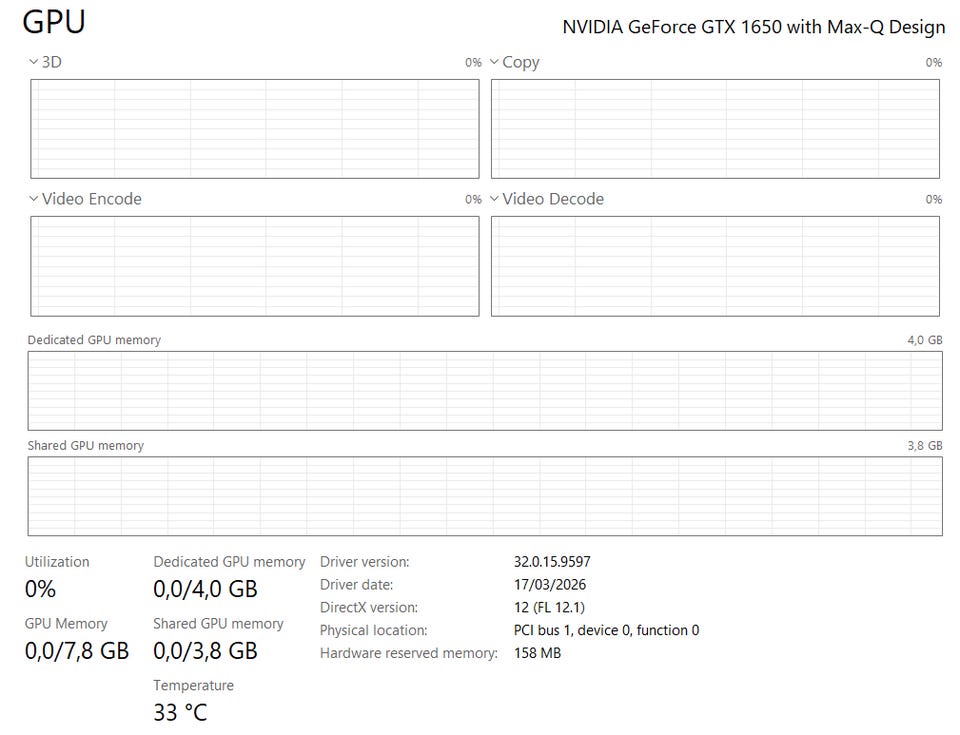Image resolution: width=960 pixels, height=735 pixels.
Task: Select the Video Decode usage graph
Action: [x=715, y=266]
